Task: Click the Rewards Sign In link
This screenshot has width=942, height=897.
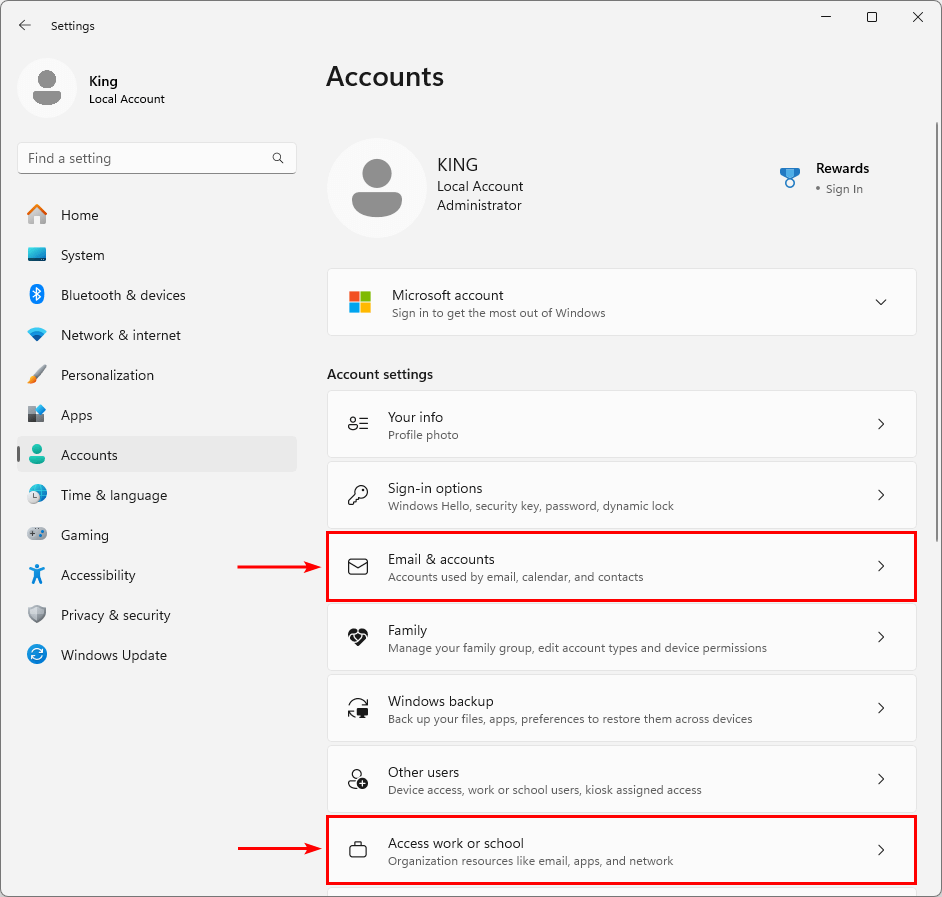Action: pos(844,189)
